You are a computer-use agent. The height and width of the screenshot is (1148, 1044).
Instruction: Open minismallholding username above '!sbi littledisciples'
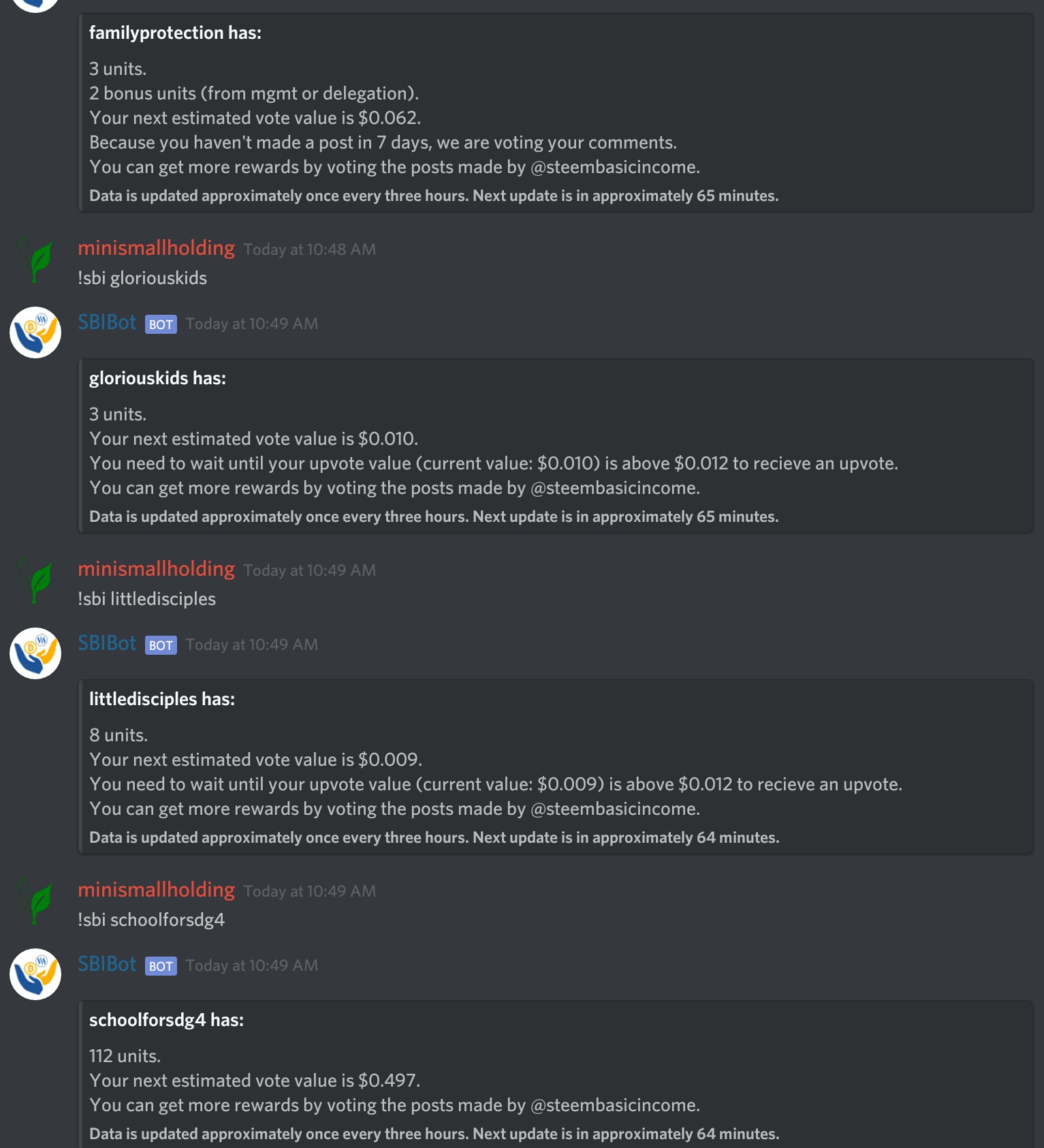pos(156,569)
